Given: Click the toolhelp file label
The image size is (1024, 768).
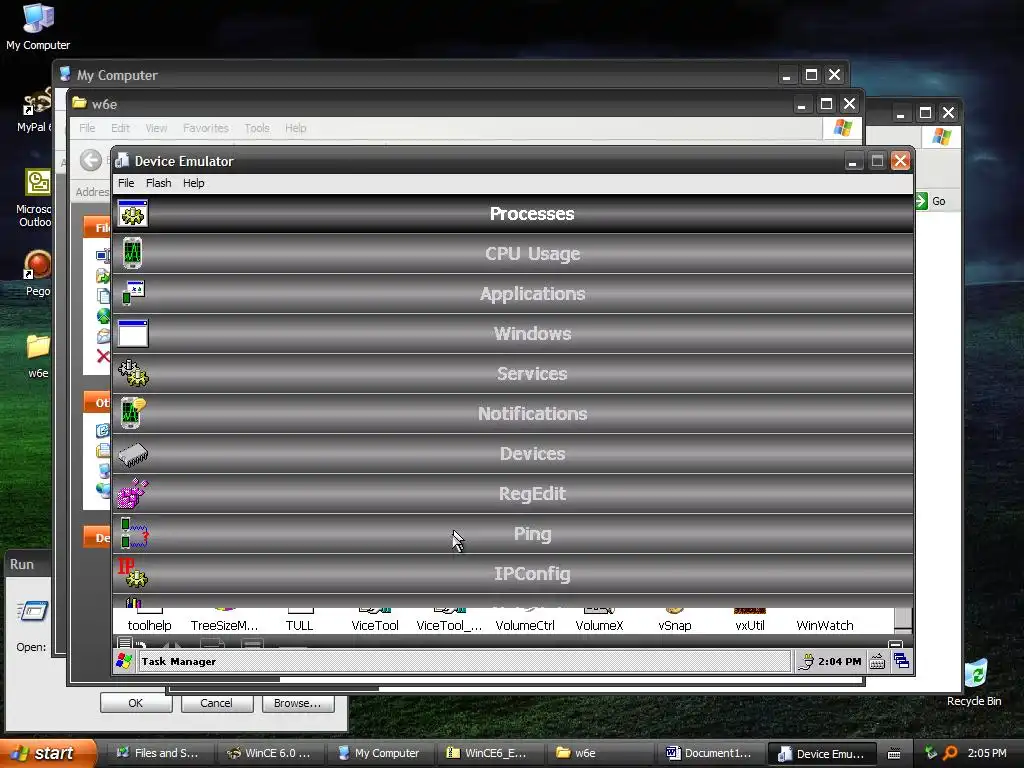Looking at the screenshot, I should coord(150,625).
